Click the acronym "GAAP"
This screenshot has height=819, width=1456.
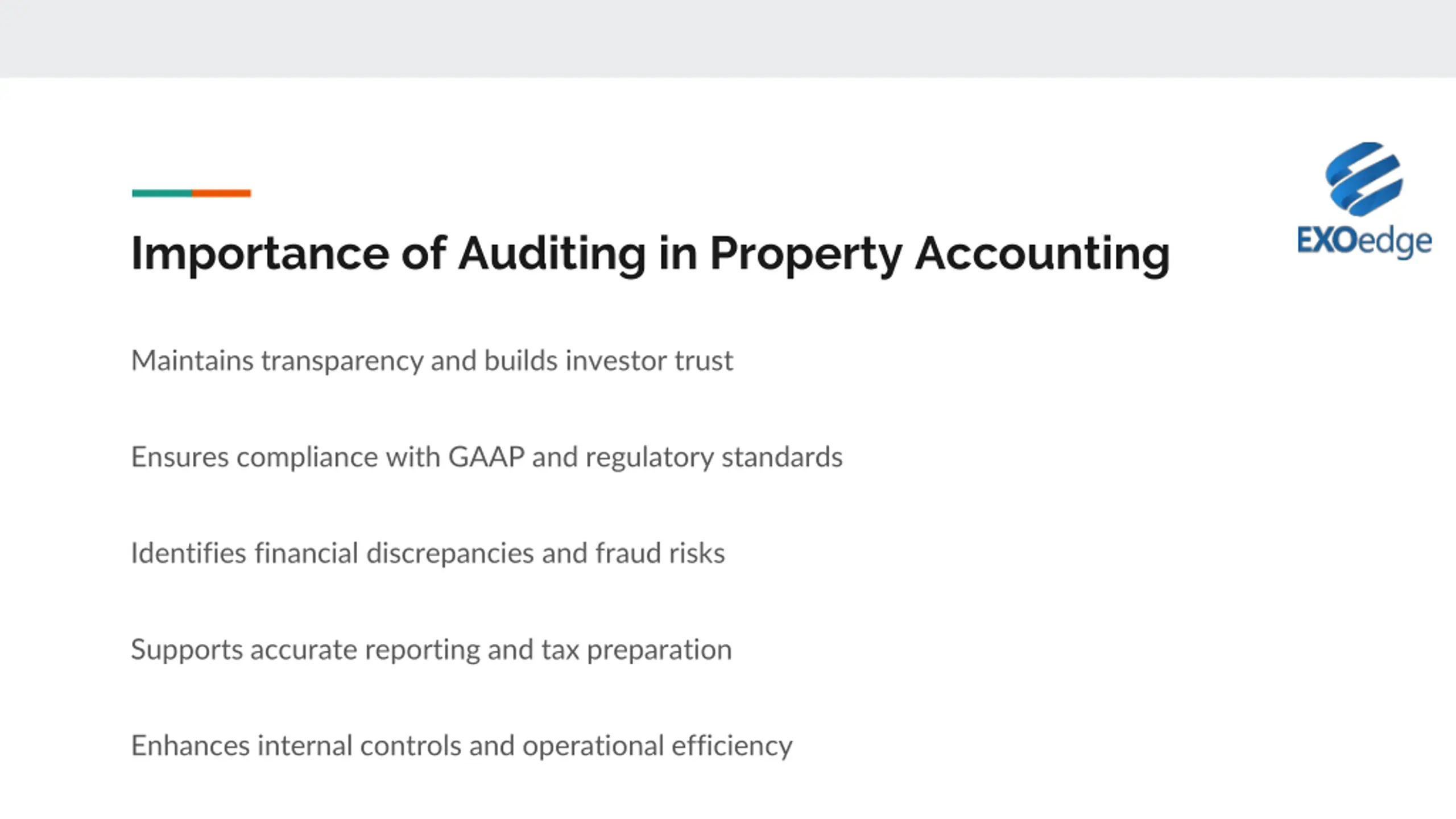[x=486, y=457]
